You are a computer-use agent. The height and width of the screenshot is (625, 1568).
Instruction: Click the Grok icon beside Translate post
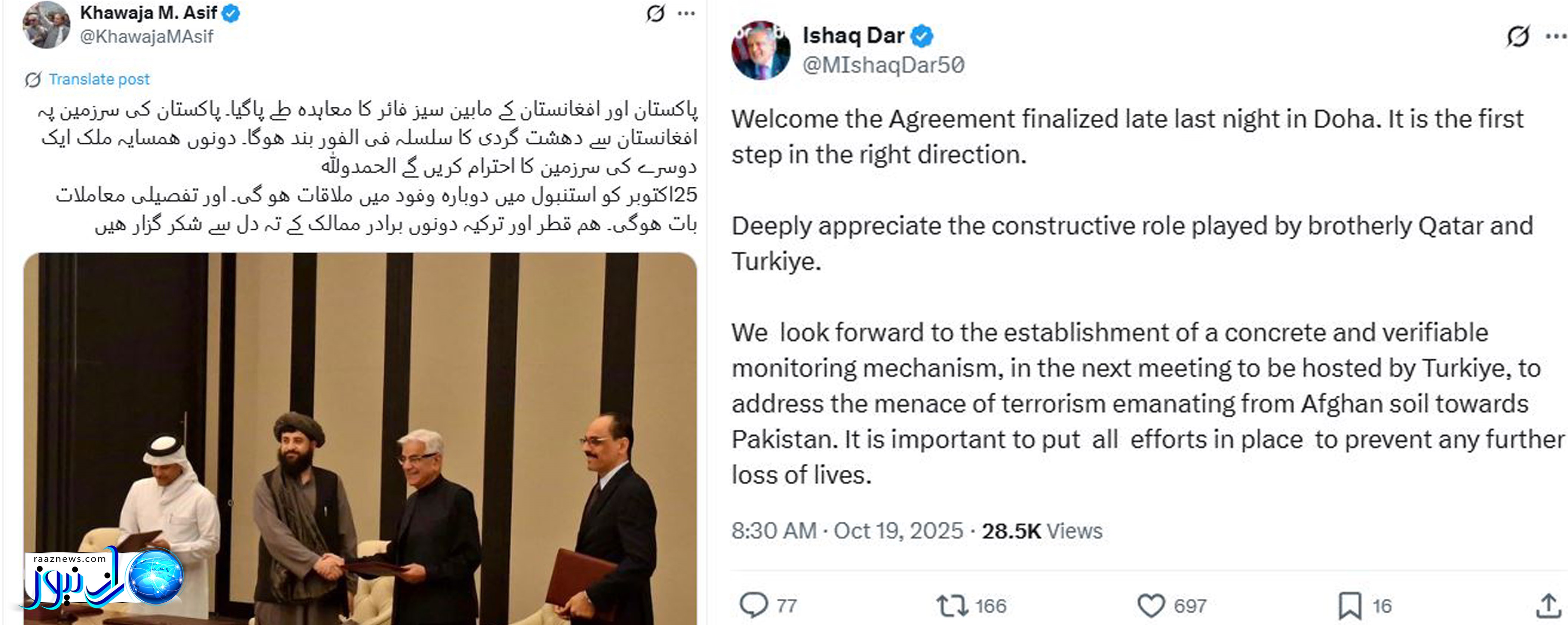[33, 79]
